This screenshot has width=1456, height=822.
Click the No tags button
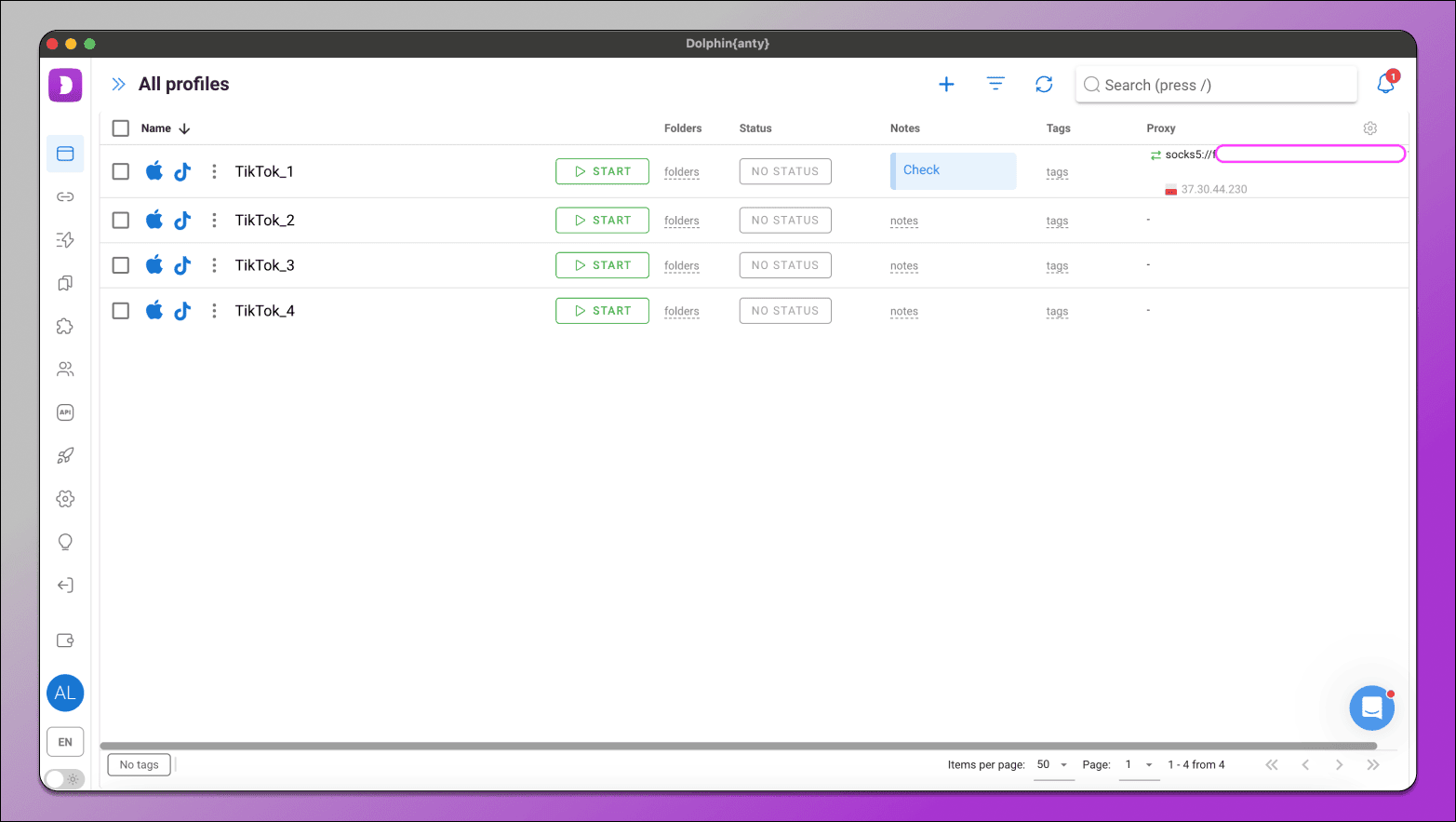point(140,765)
